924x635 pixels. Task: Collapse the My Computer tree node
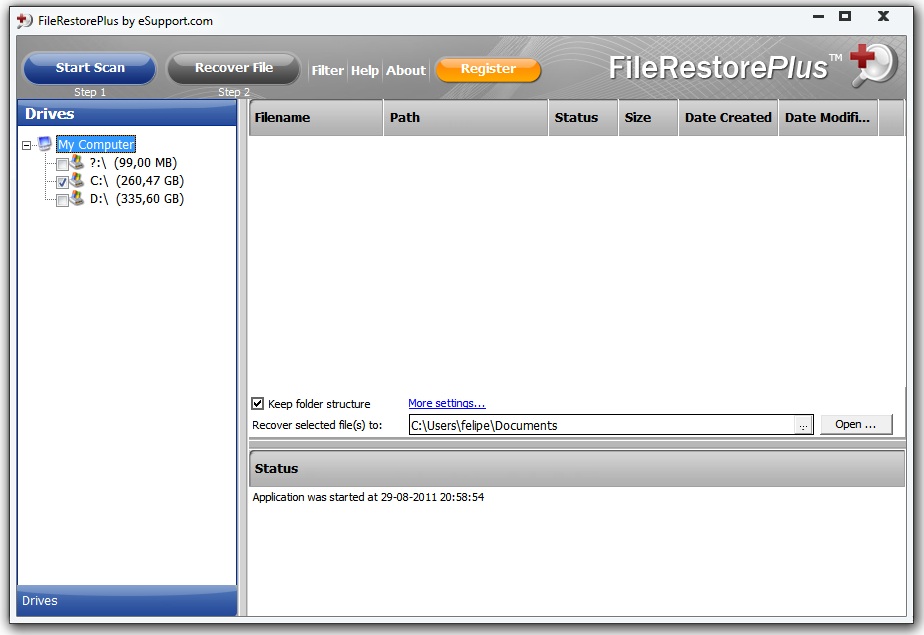(x=27, y=145)
